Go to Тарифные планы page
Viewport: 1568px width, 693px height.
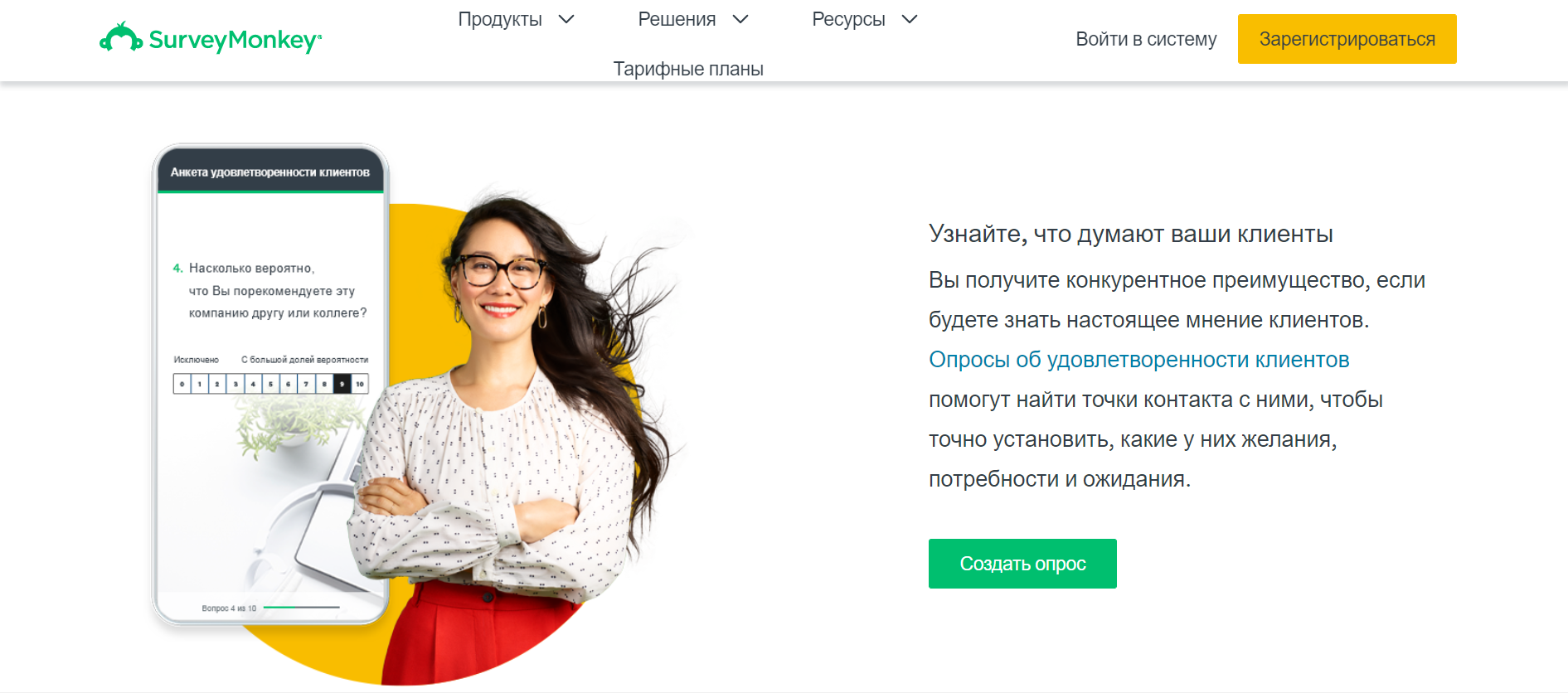pos(688,69)
